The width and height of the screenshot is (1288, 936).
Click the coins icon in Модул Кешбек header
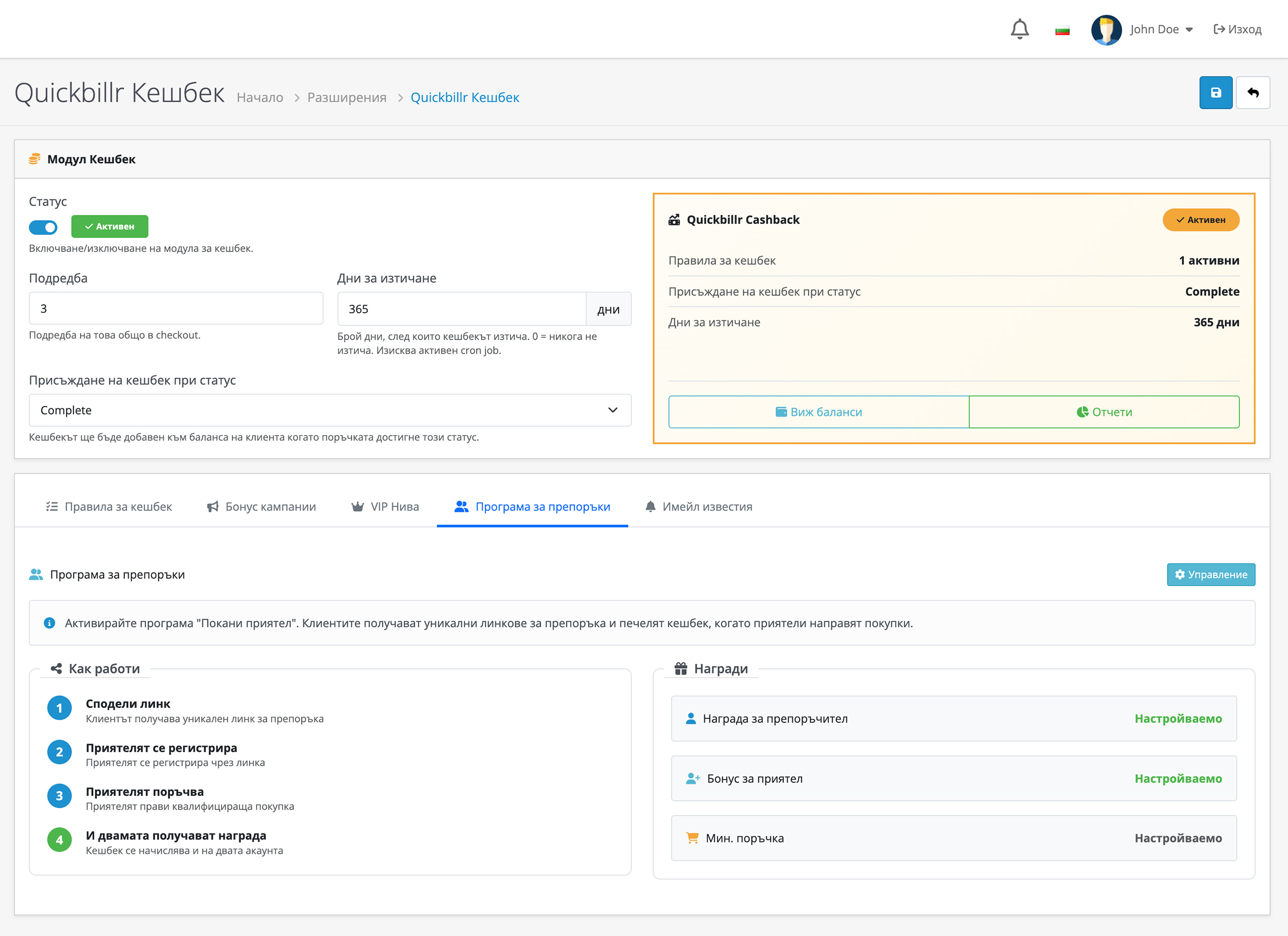[35, 159]
